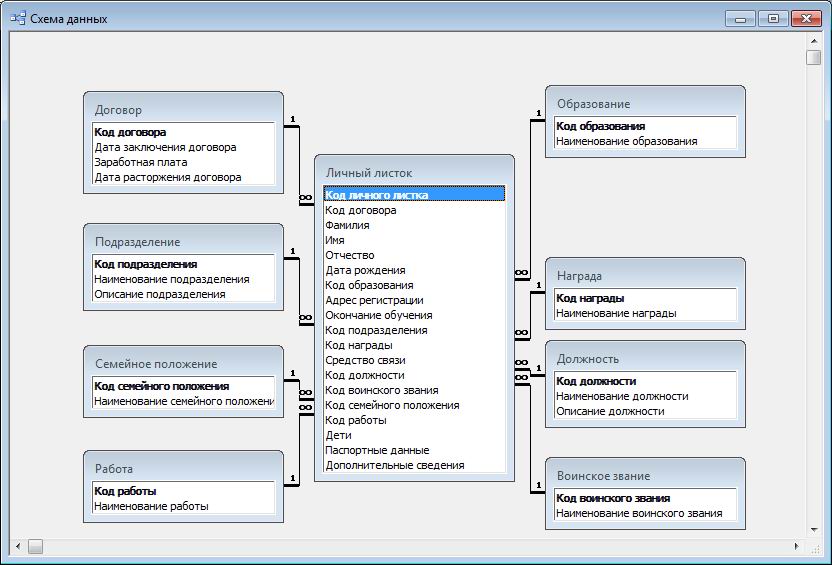Click the Семейное положение table header
This screenshot has height=565, width=832.
tap(182, 363)
